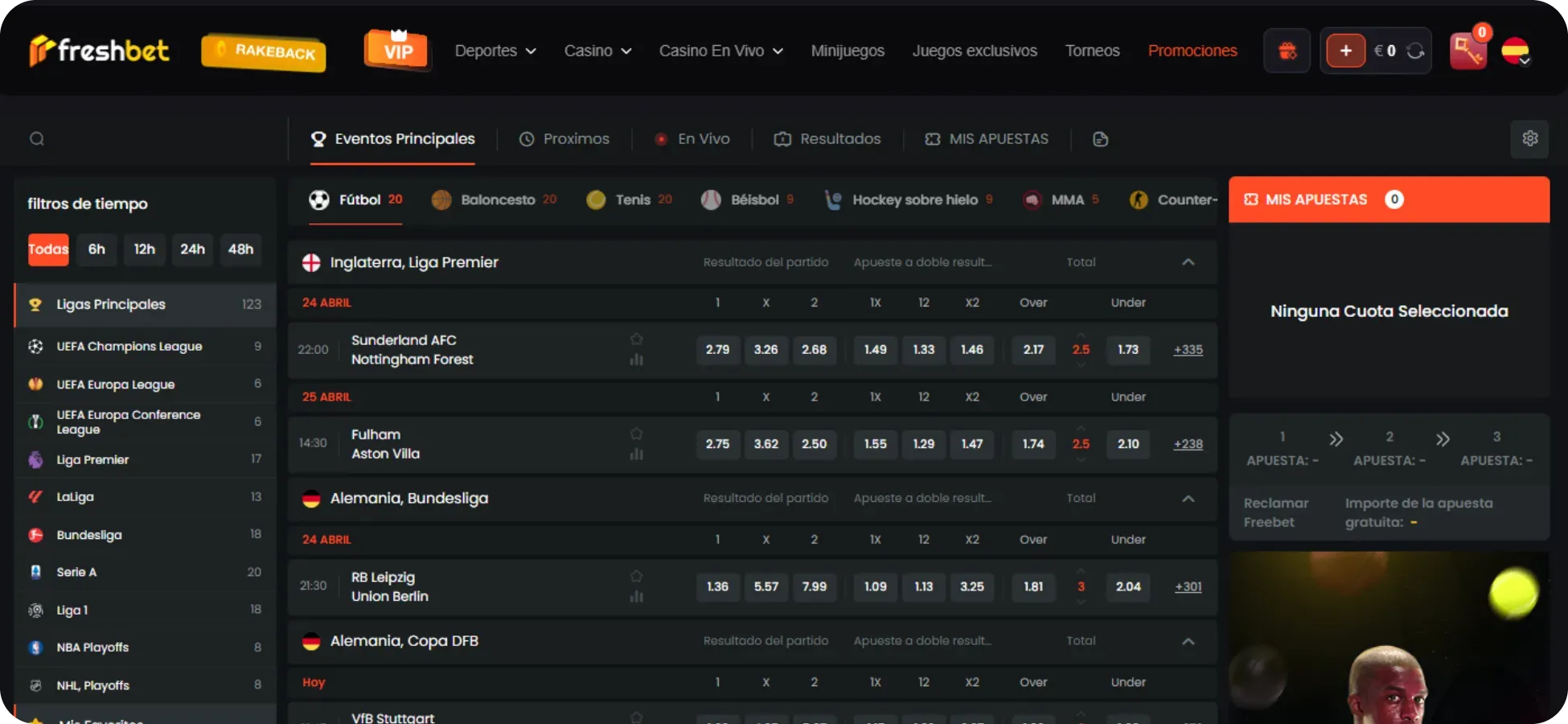Collapse Alemania, Copa DFB section
This screenshot has height=724, width=1568.
[1188, 641]
